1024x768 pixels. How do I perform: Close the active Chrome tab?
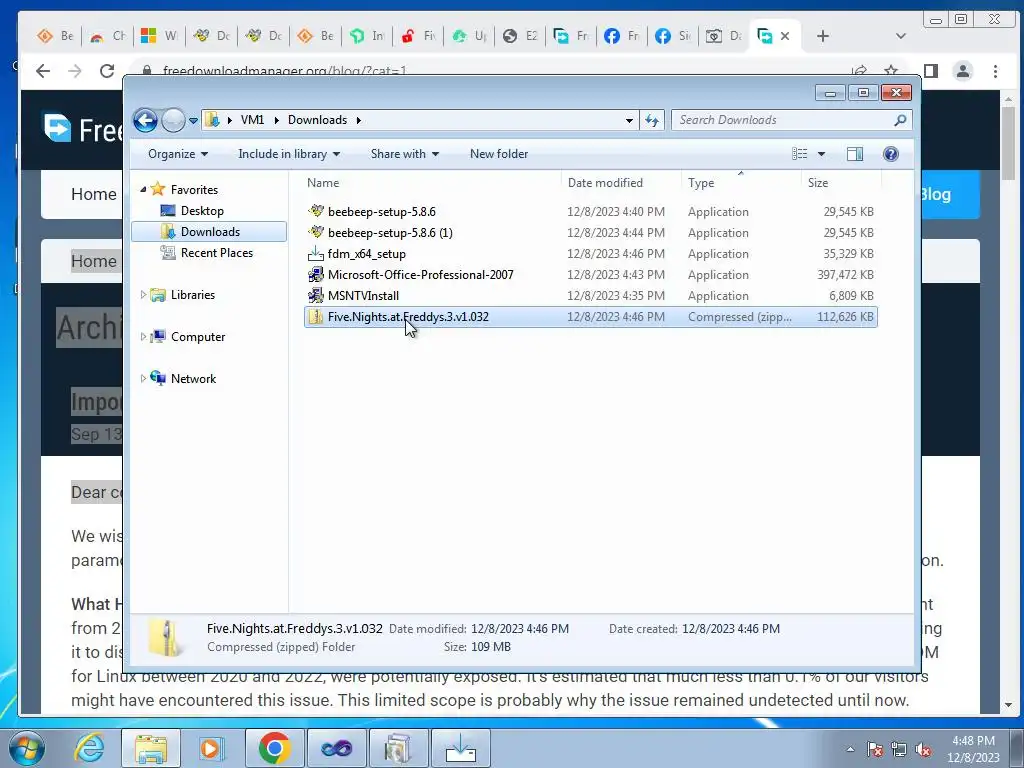pyautogui.click(x=785, y=36)
